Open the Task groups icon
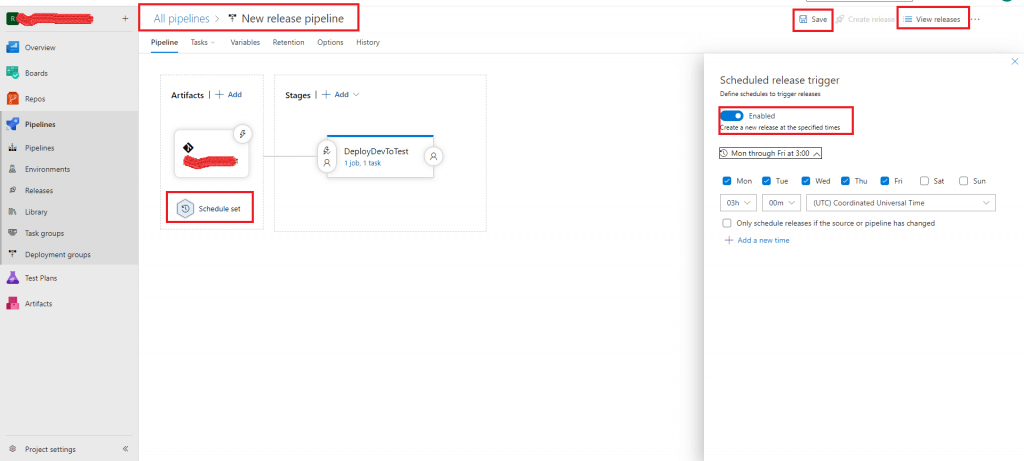Image resolution: width=1024 pixels, height=461 pixels. 12,233
